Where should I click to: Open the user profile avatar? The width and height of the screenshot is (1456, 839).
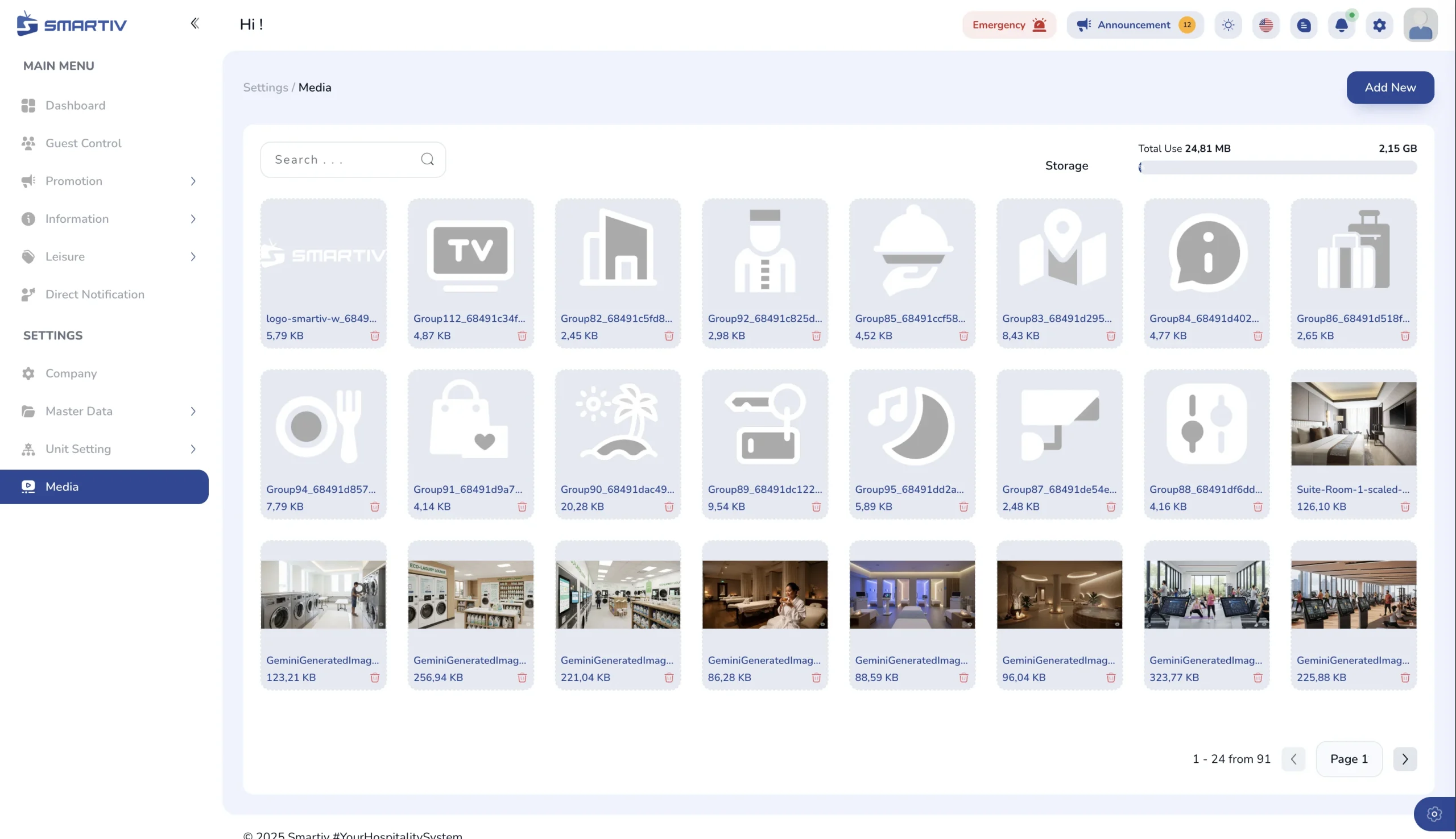tap(1420, 25)
